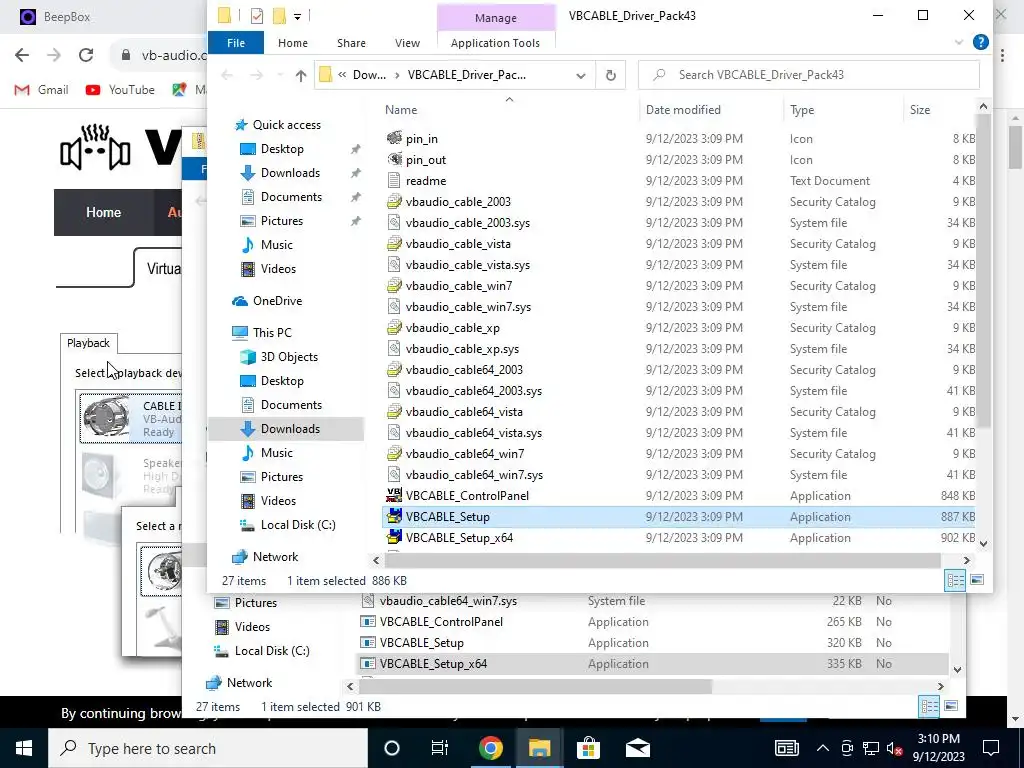The width and height of the screenshot is (1024, 768).
Task: Click the Home menu on VB-Audio webpage
Action: click(103, 213)
